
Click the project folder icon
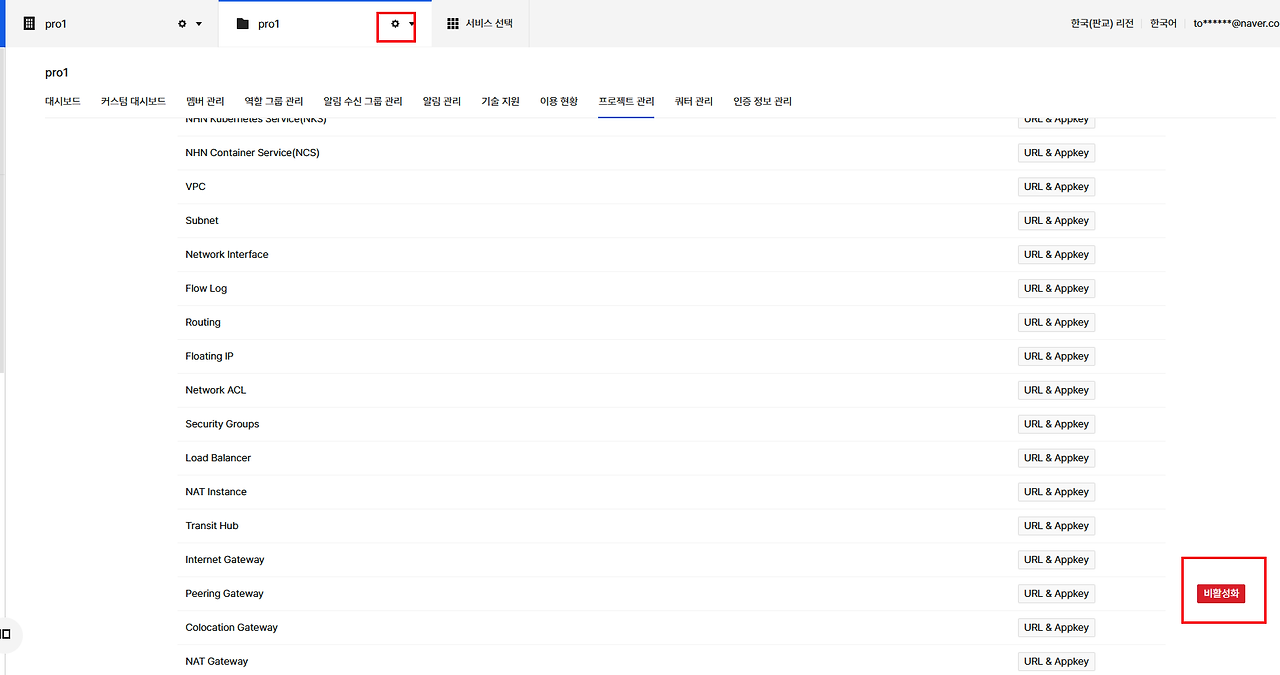(x=242, y=23)
